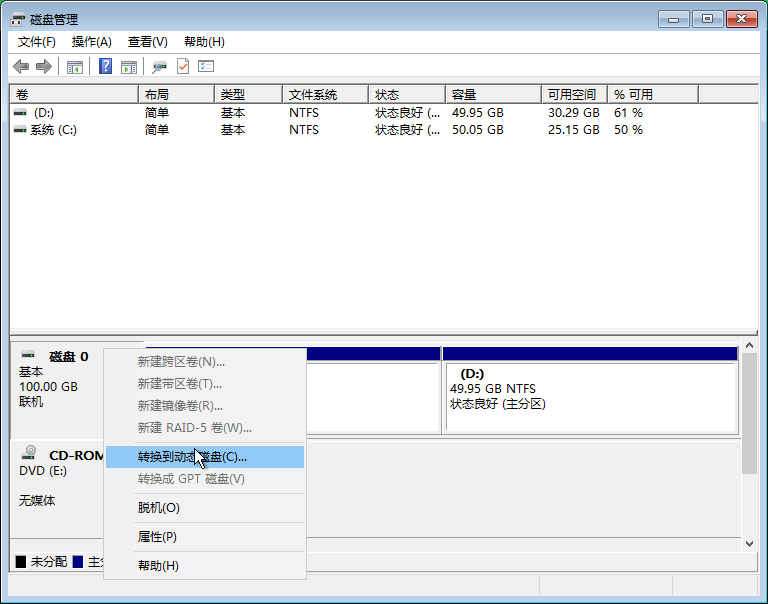Choose 属性(P) from the context menu
Image resolution: width=768 pixels, height=604 pixels.
point(157,537)
